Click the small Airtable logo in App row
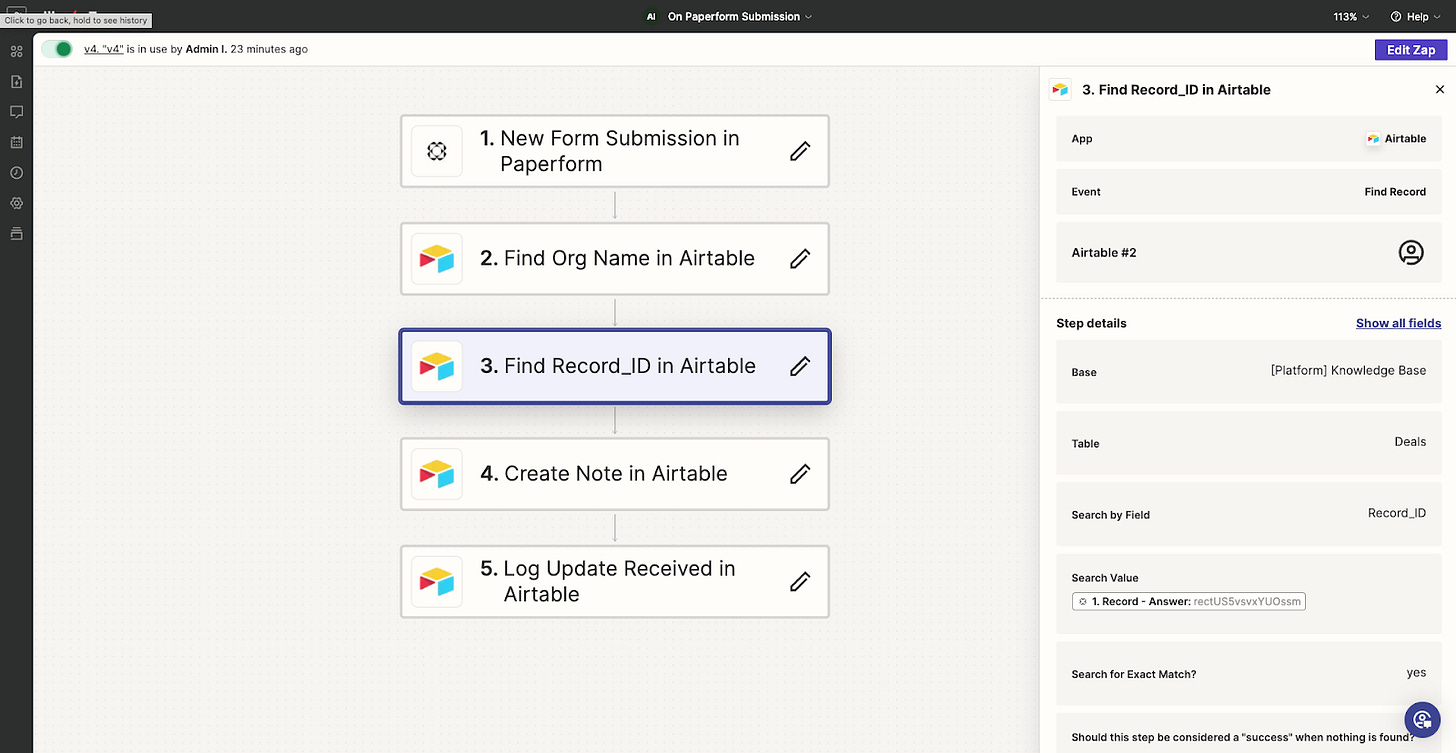 1374,139
